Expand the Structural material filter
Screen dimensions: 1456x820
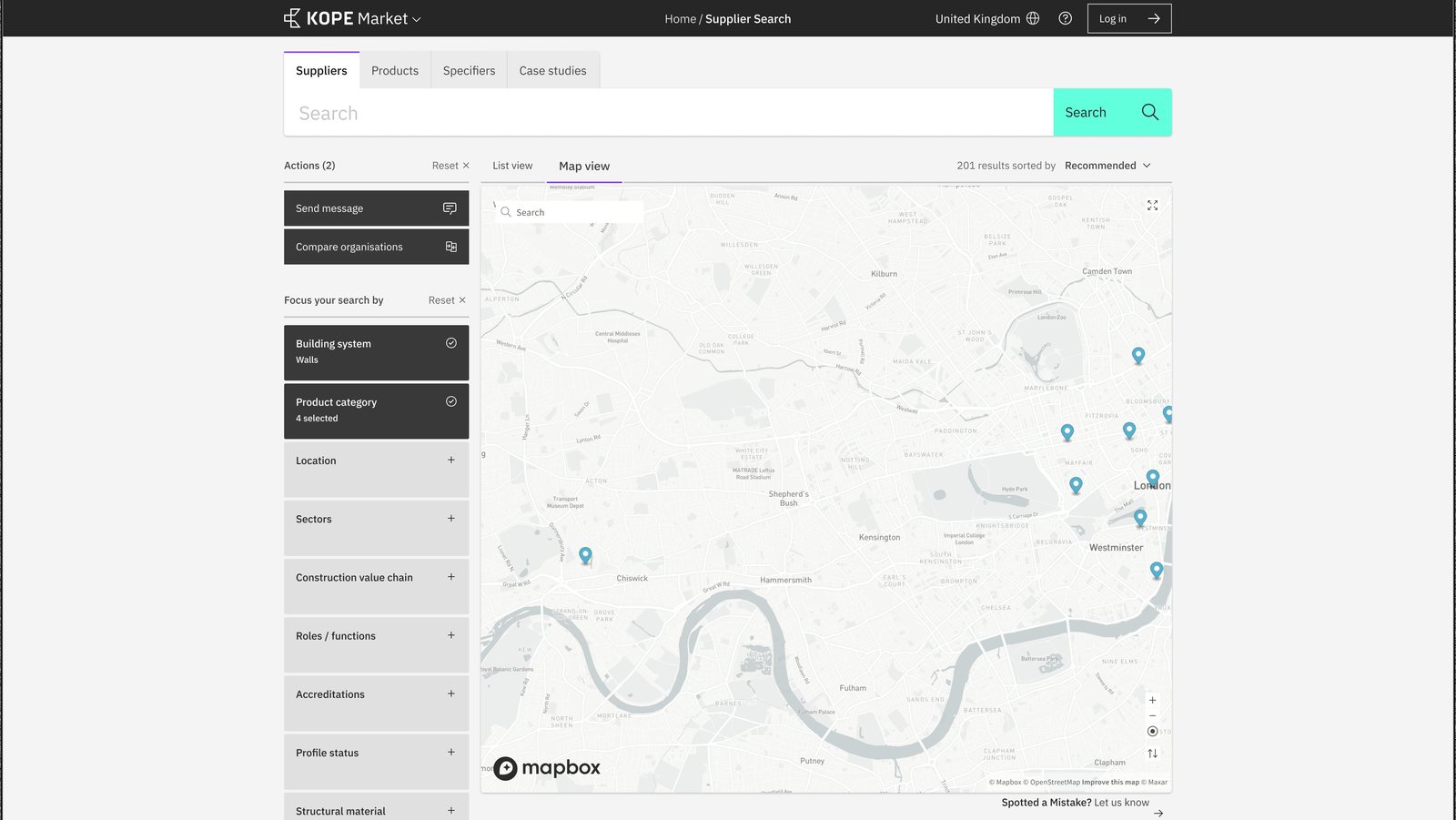pos(376,808)
